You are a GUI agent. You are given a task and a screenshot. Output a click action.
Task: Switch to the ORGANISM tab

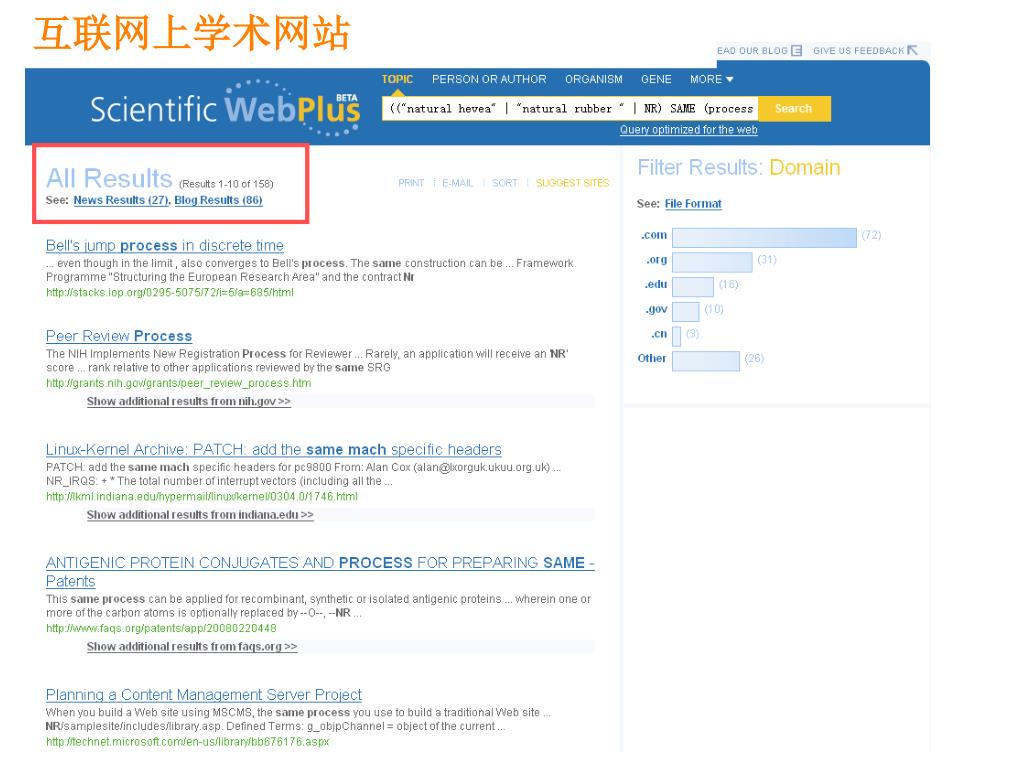point(594,79)
